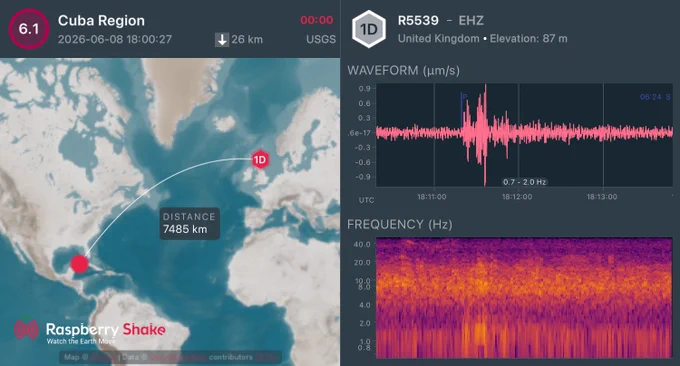Click the UTC label under waveform

coord(366,200)
